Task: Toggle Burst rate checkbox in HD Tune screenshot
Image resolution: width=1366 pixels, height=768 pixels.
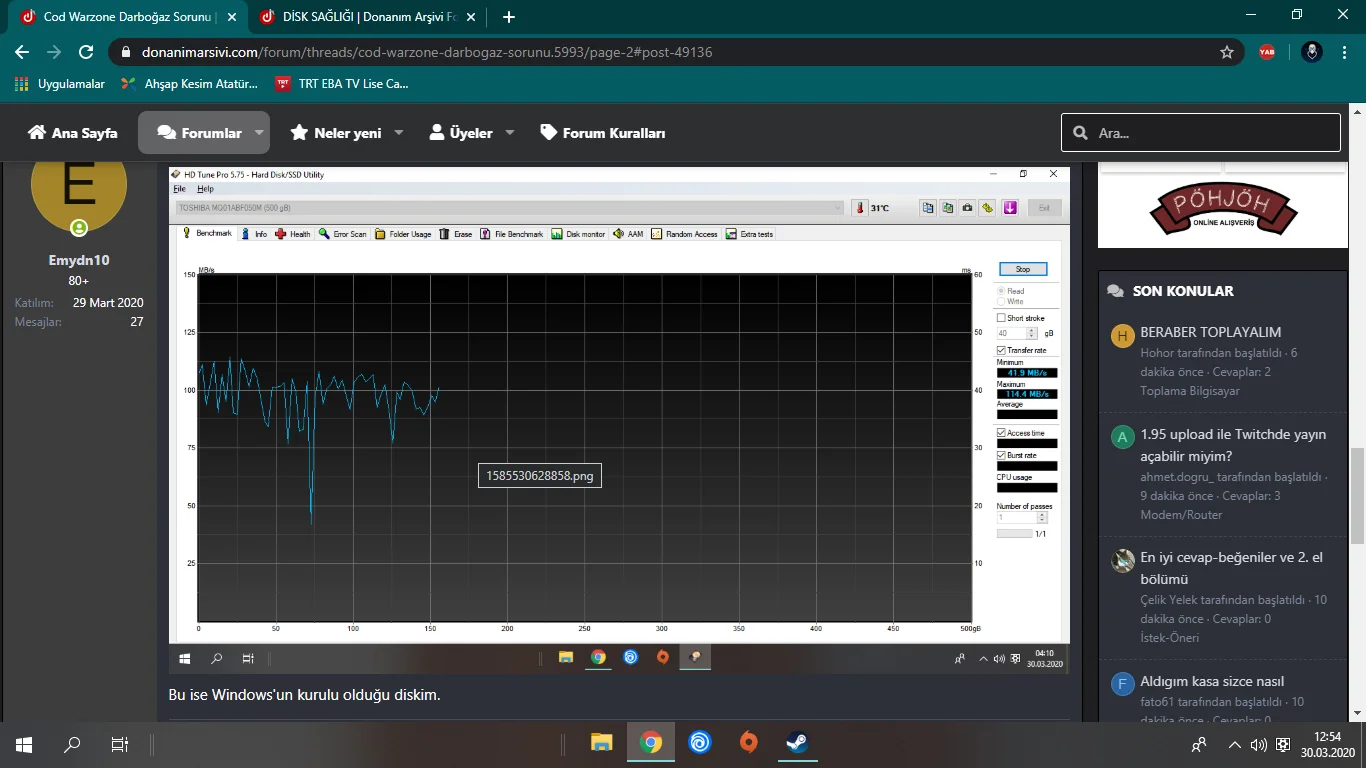Action: point(1002,455)
